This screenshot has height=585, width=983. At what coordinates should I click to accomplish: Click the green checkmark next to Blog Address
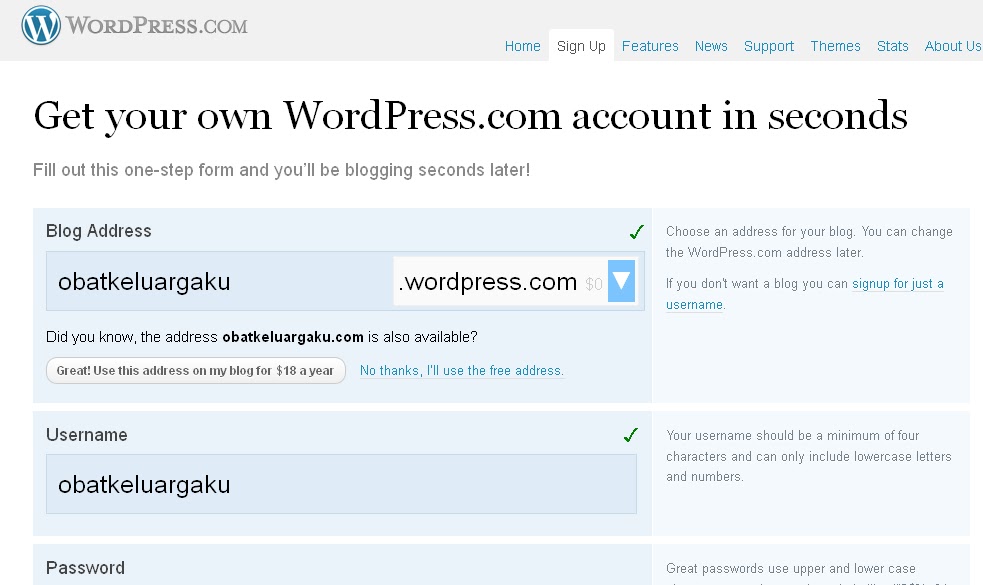tap(636, 232)
